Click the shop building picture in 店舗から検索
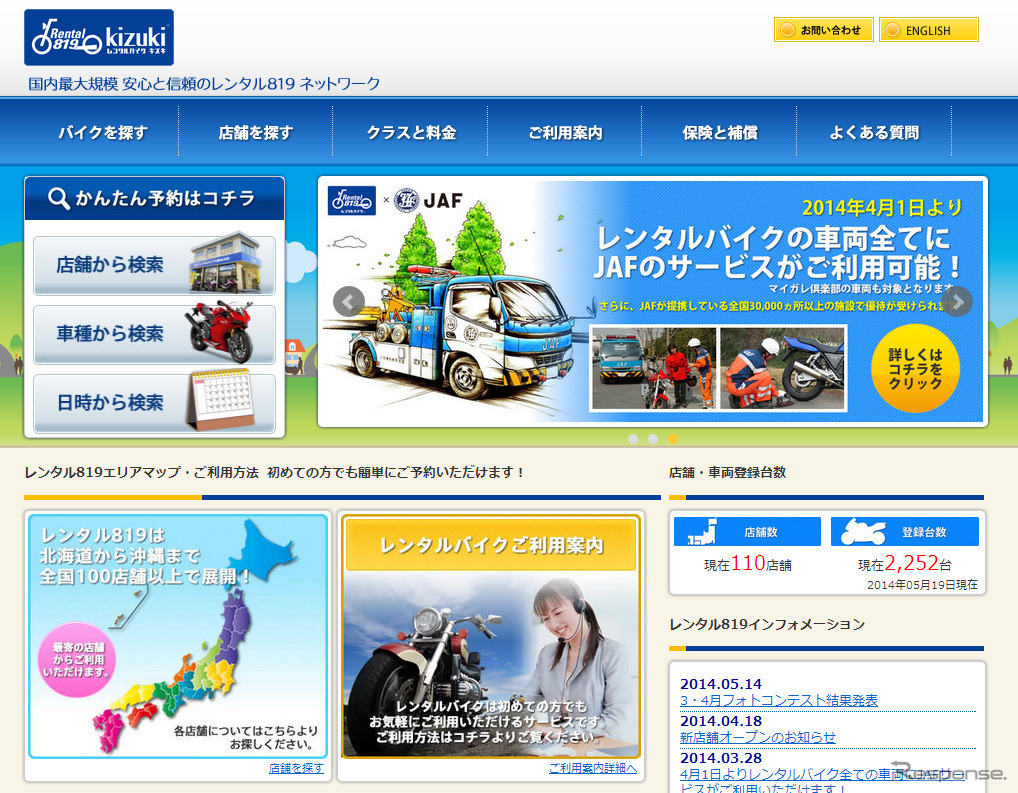 pyautogui.click(x=225, y=262)
